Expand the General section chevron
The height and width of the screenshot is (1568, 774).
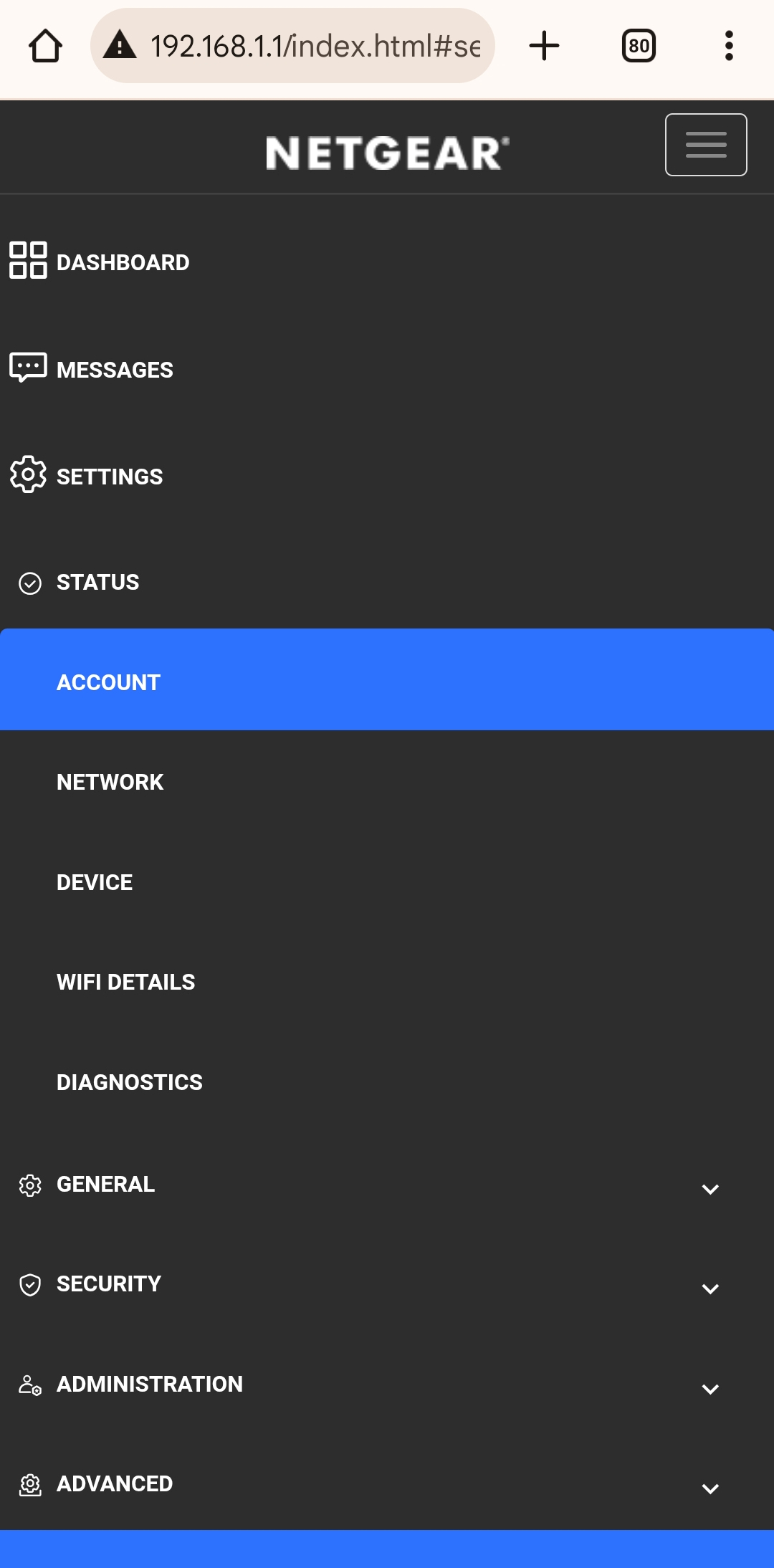tap(710, 1190)
